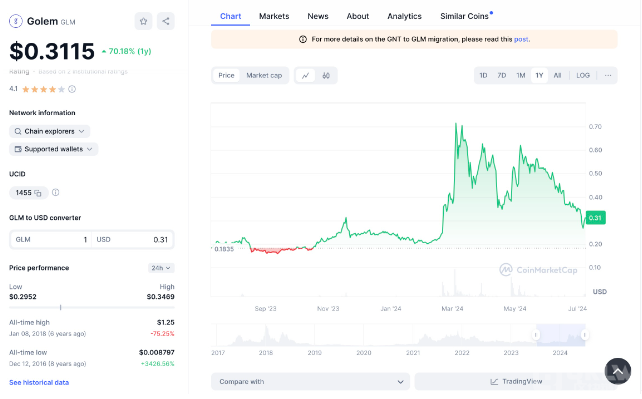
Task: Switch to the line chart icon
Action: [x=305, y=76]
